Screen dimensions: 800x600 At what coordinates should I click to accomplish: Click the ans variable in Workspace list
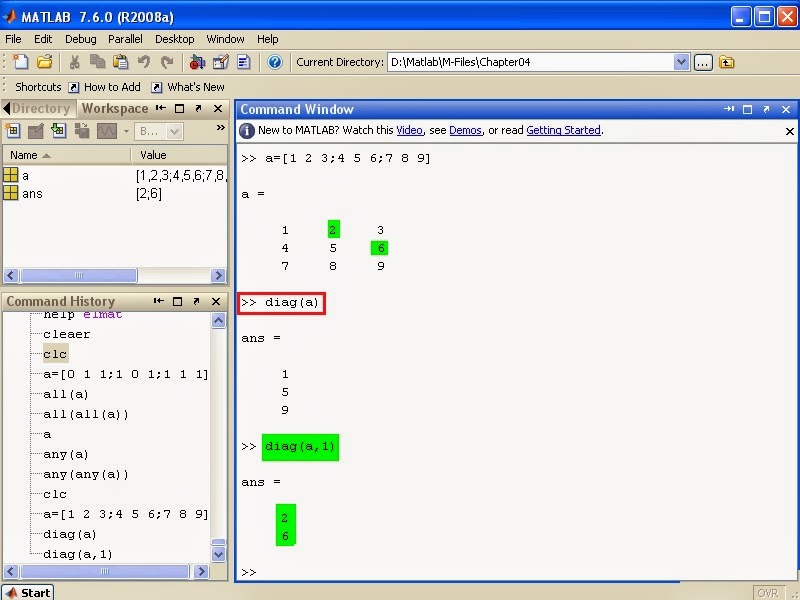pyautogui.click(x=30, y=193)
